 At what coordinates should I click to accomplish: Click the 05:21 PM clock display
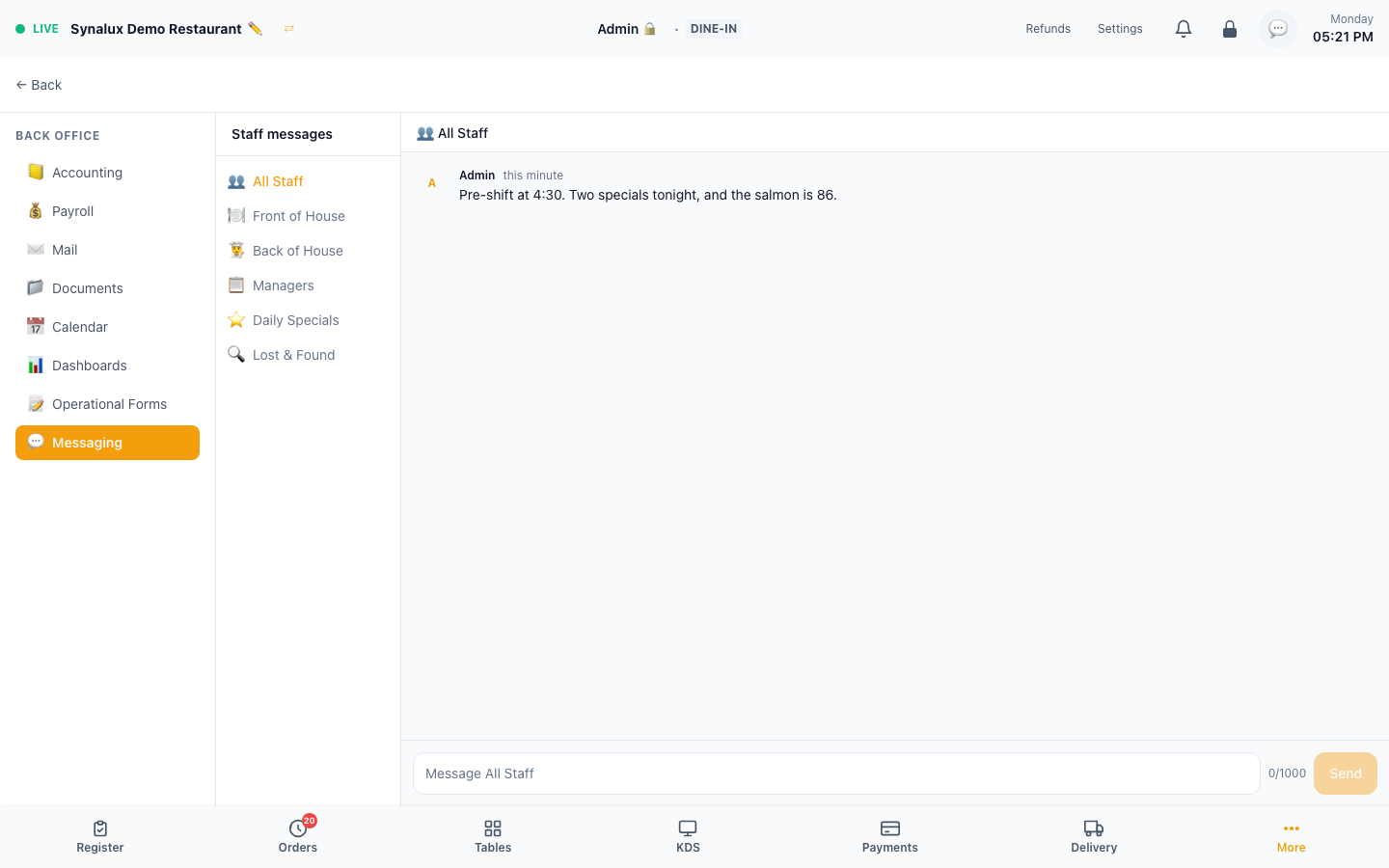(x=1343, y=37)
